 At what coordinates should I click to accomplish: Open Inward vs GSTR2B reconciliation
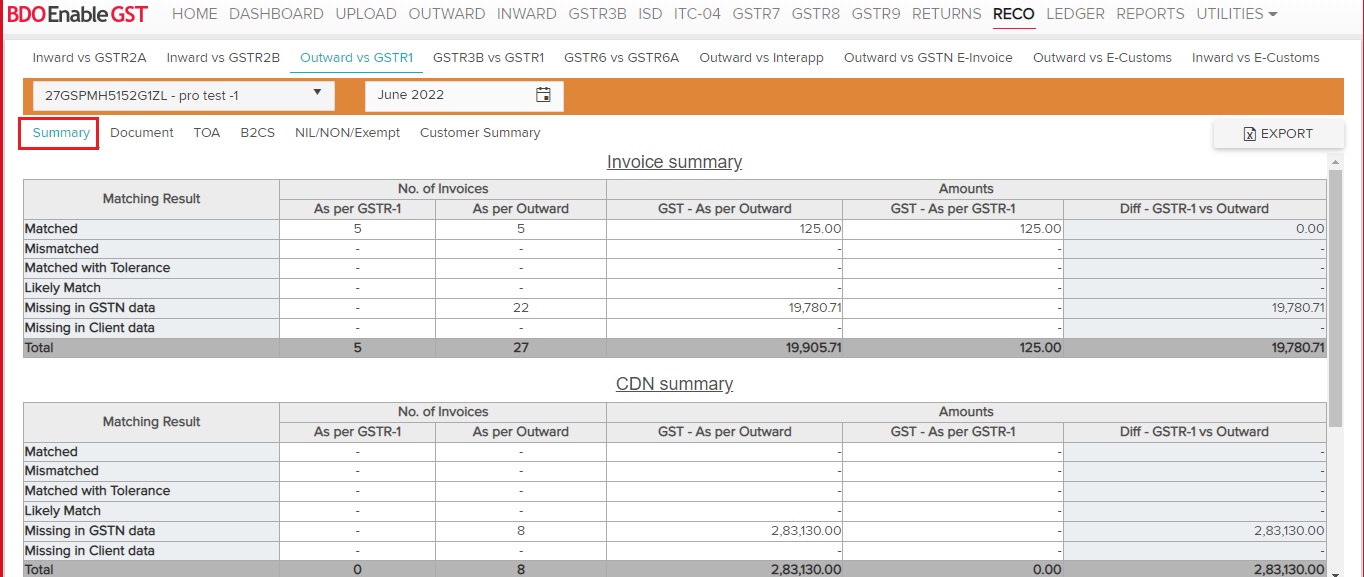pos(223,58)
